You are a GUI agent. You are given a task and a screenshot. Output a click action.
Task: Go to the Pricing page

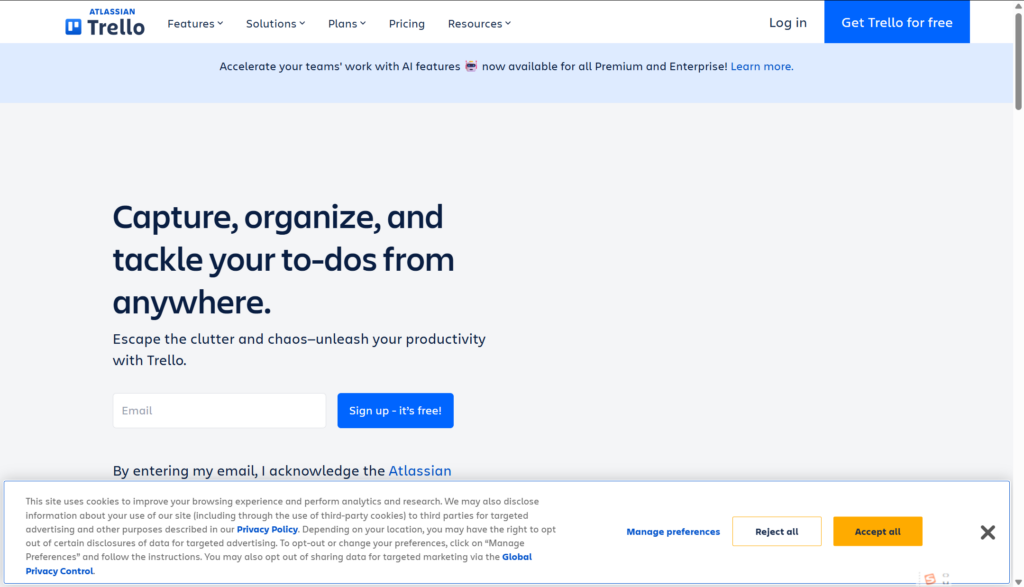click(x=406, y=24)
